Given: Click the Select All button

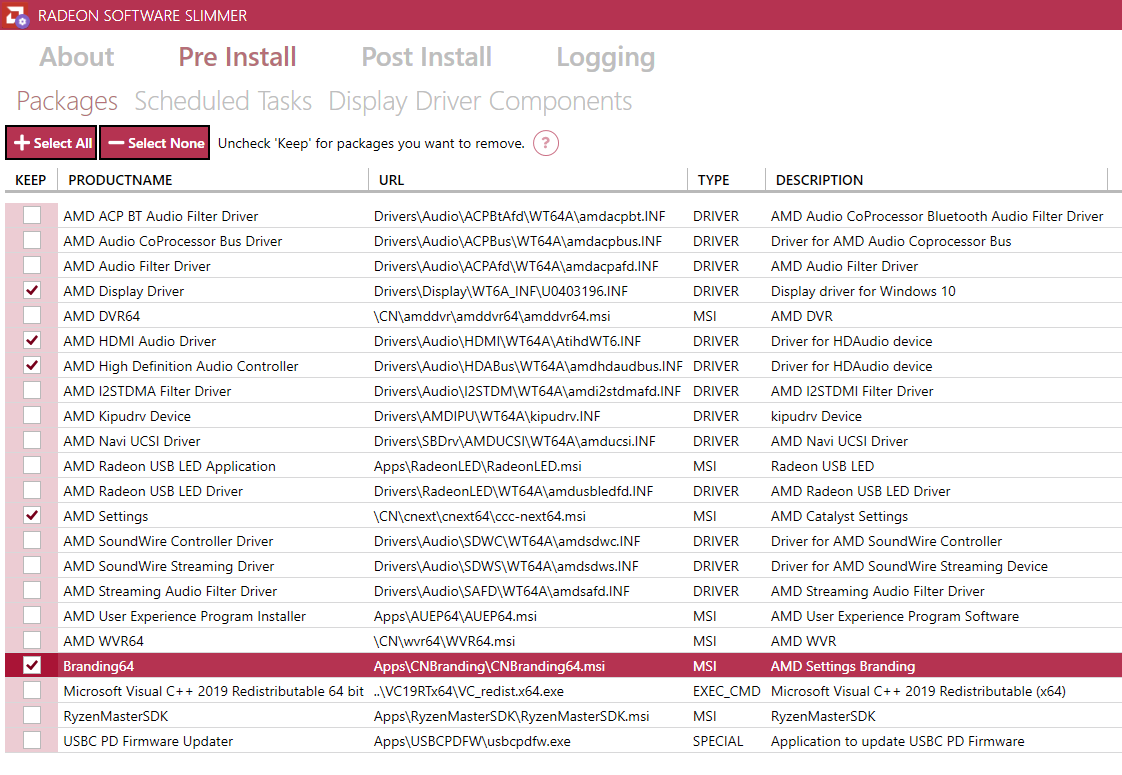Looking at the screenshot, I should [x=51, y=143].
